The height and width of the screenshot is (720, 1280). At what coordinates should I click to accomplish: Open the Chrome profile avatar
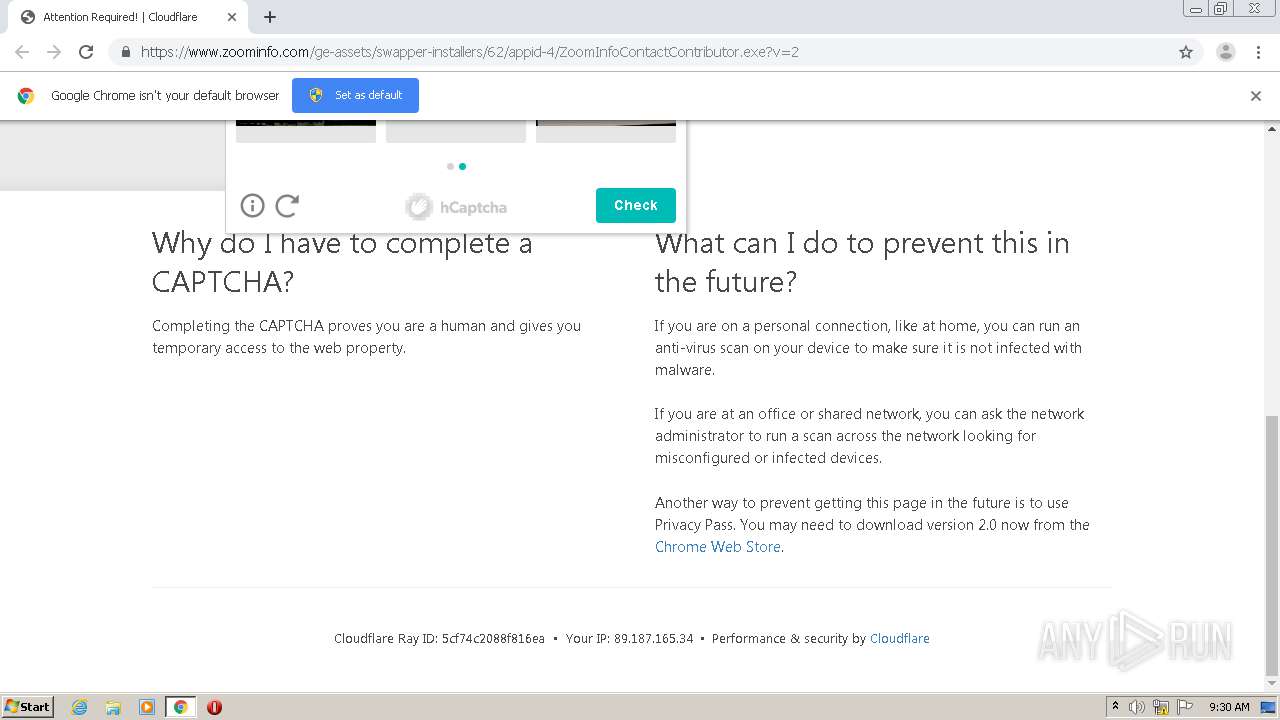click(x=1226, y=52)
